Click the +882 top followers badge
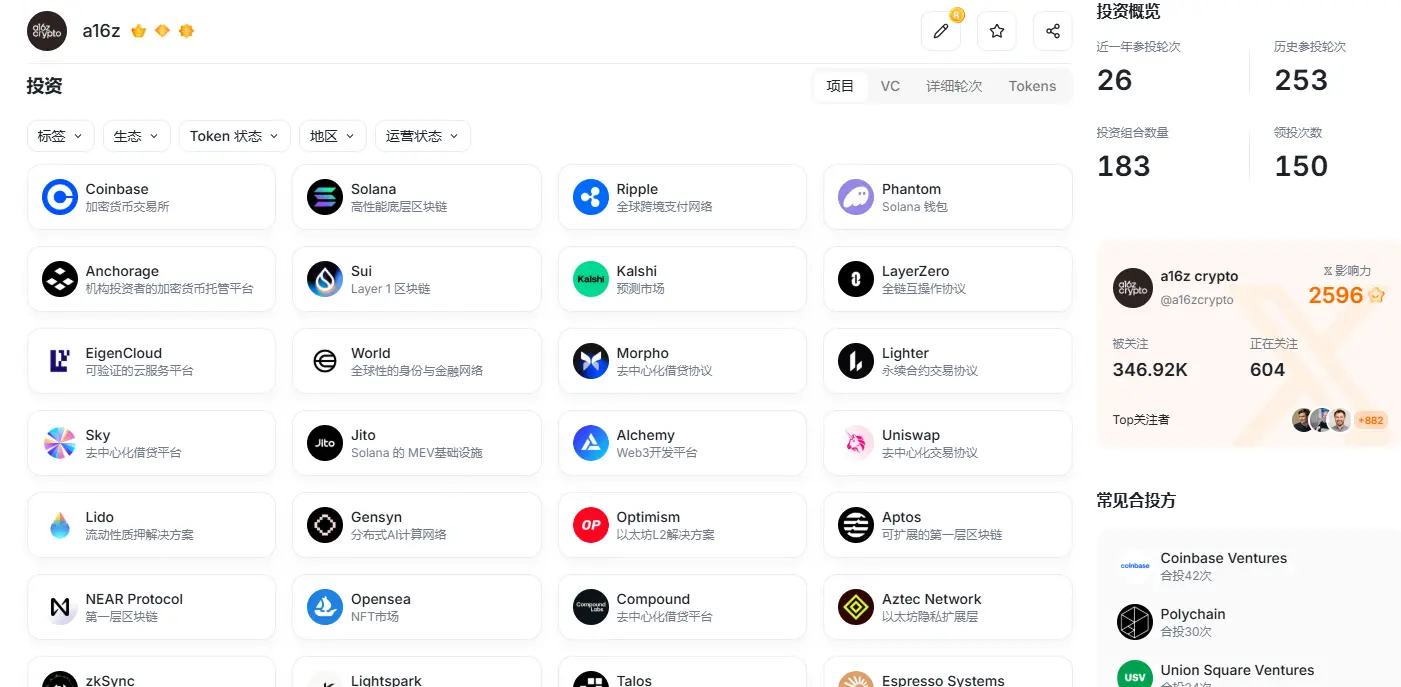The image size is (1401, 687). coord(1371,420)
